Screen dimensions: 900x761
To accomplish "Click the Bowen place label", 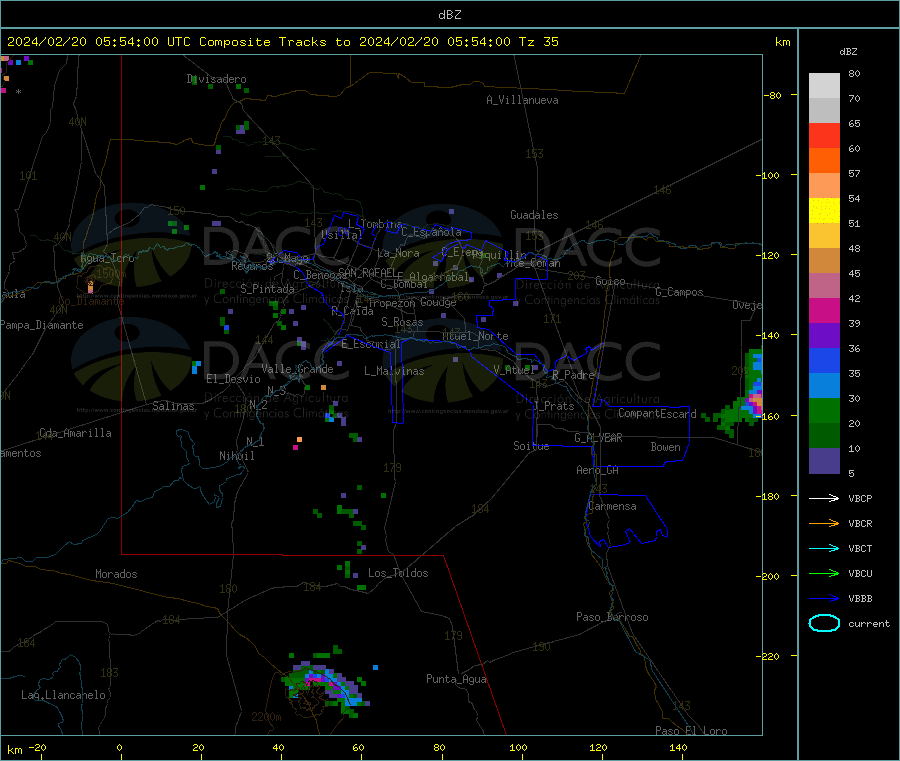I will [x=665, y=447].
